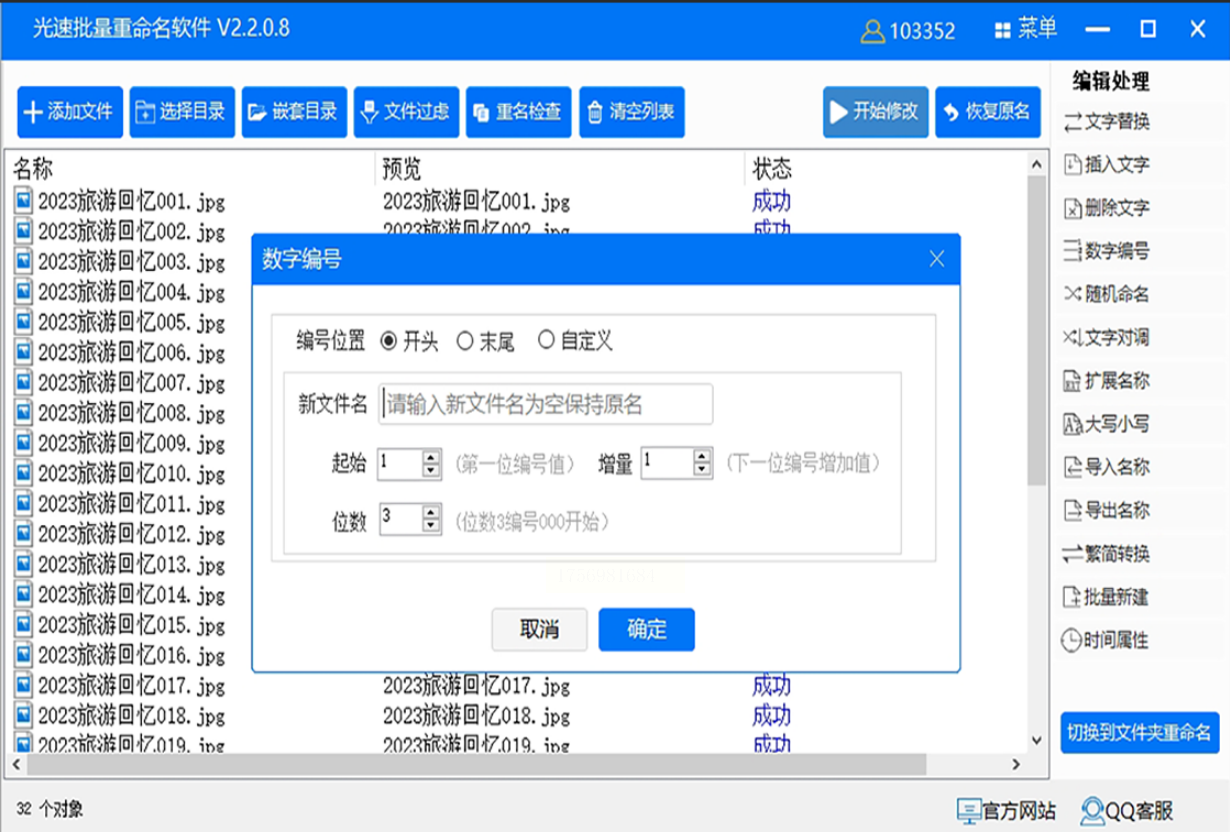1230x832 pixels.
Task: Click the 新文件名 text input field
Action: pos(545,404)
